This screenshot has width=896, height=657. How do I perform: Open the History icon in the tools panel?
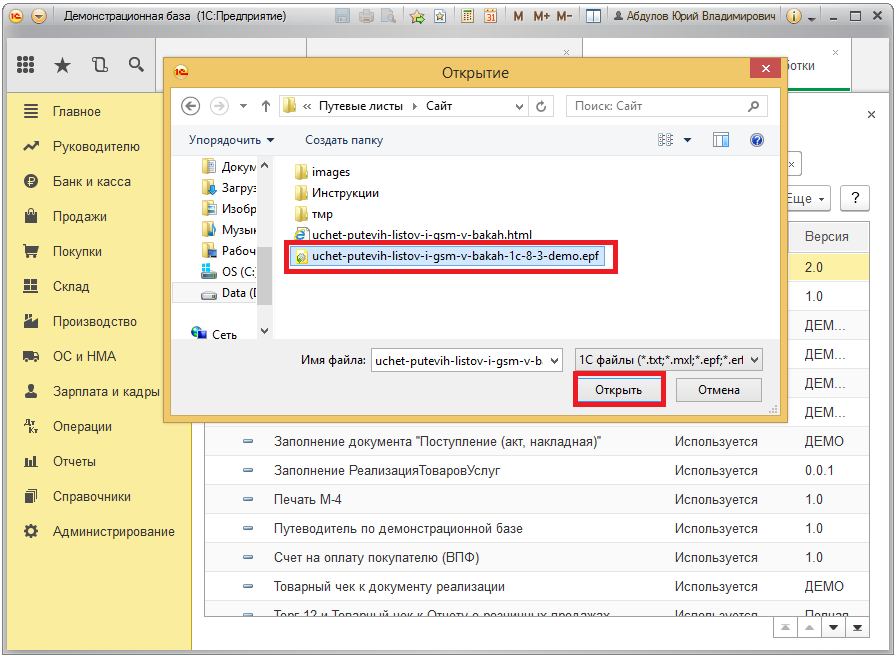(99, 65)
